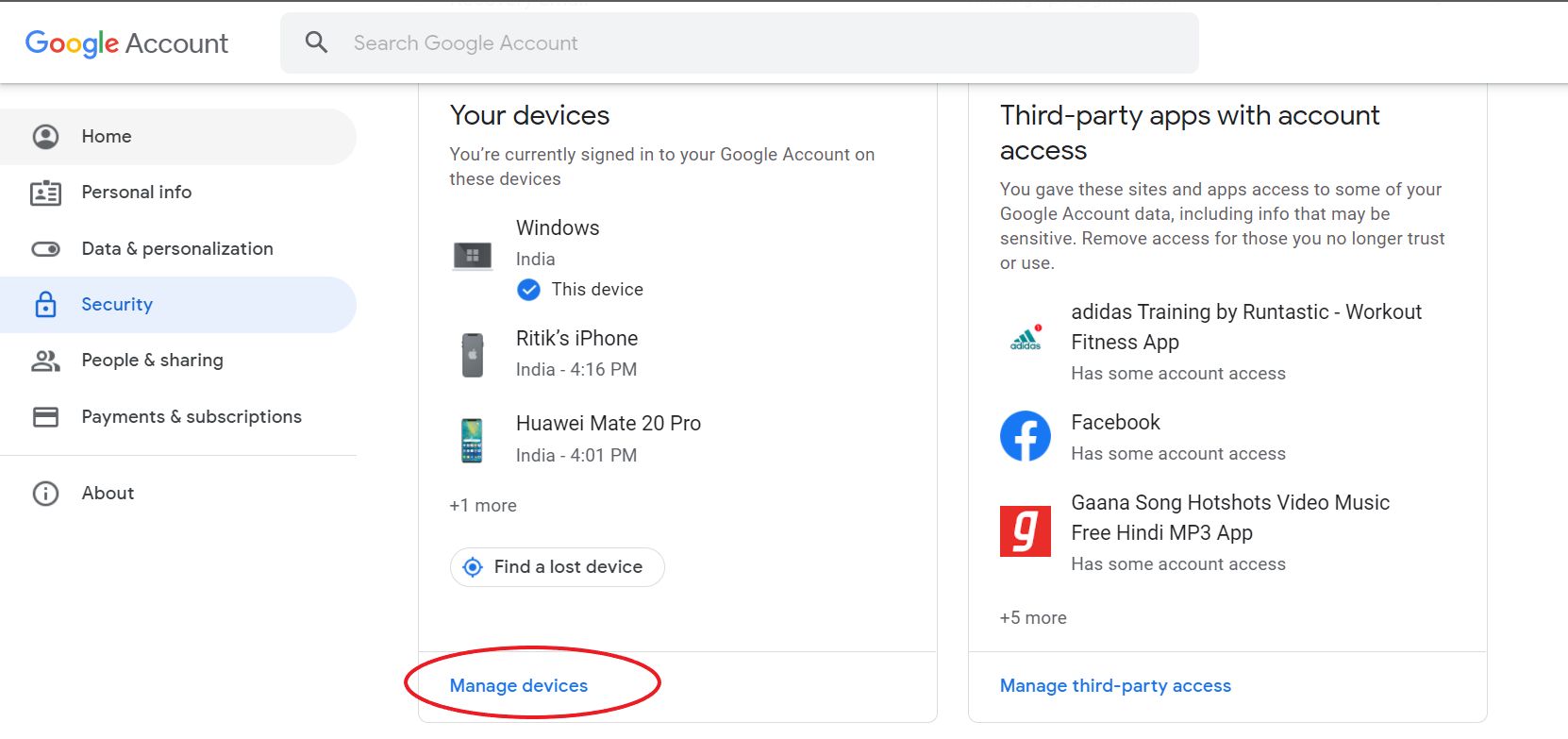Click India - 4:01 PM under Huawei

(x=576, y=456)
